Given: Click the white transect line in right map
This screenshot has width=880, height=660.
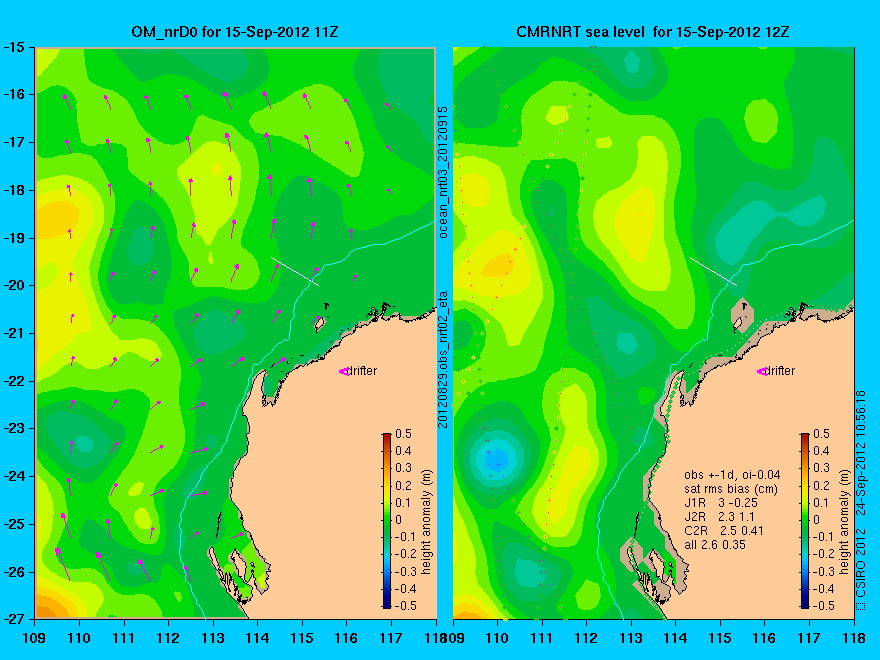Looking at the screenshot, I should coord(713,271).
